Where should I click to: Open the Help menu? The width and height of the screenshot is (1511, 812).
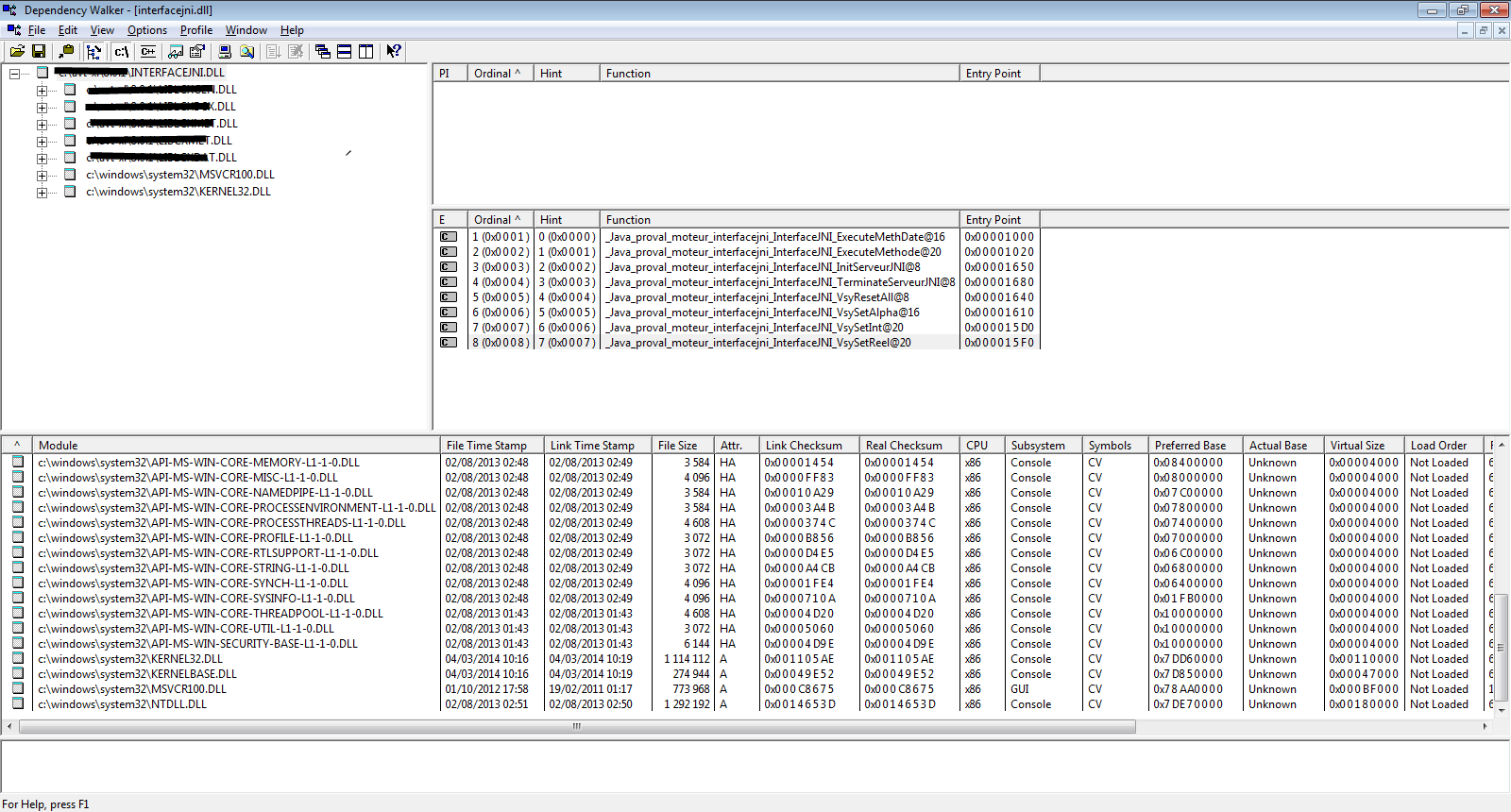click(x=292, y=30)
